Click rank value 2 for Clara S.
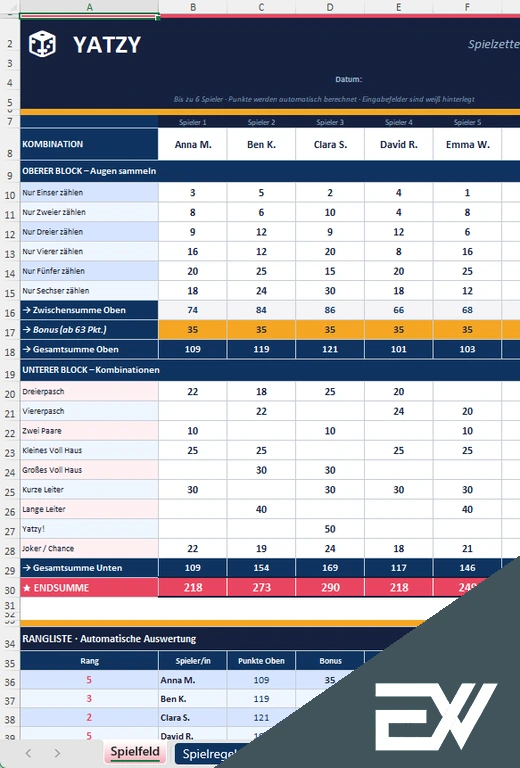This screenshot has width=520, height=768. coord(89,718)
